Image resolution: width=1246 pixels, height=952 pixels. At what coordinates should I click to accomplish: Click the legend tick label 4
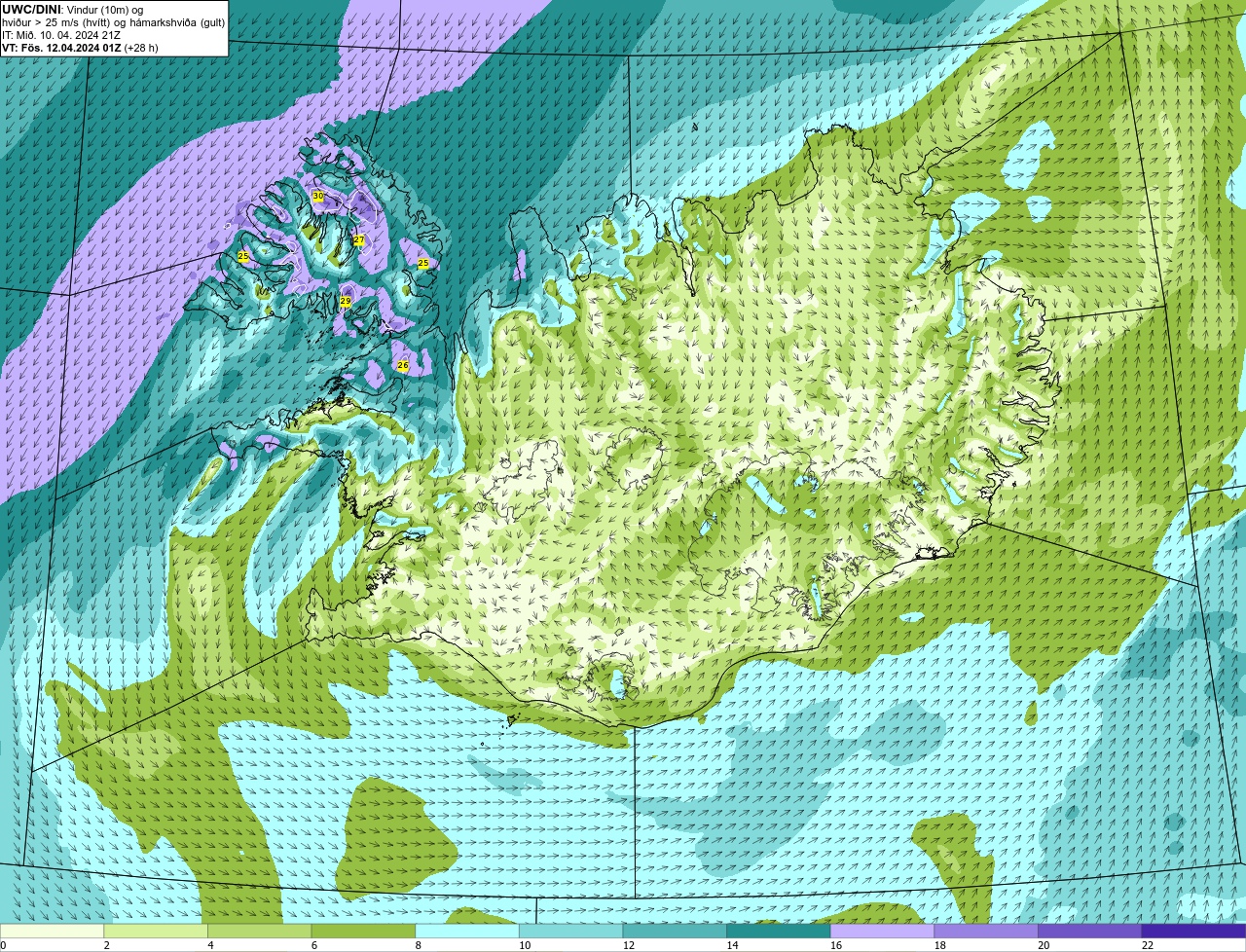(x=210, y=945)
